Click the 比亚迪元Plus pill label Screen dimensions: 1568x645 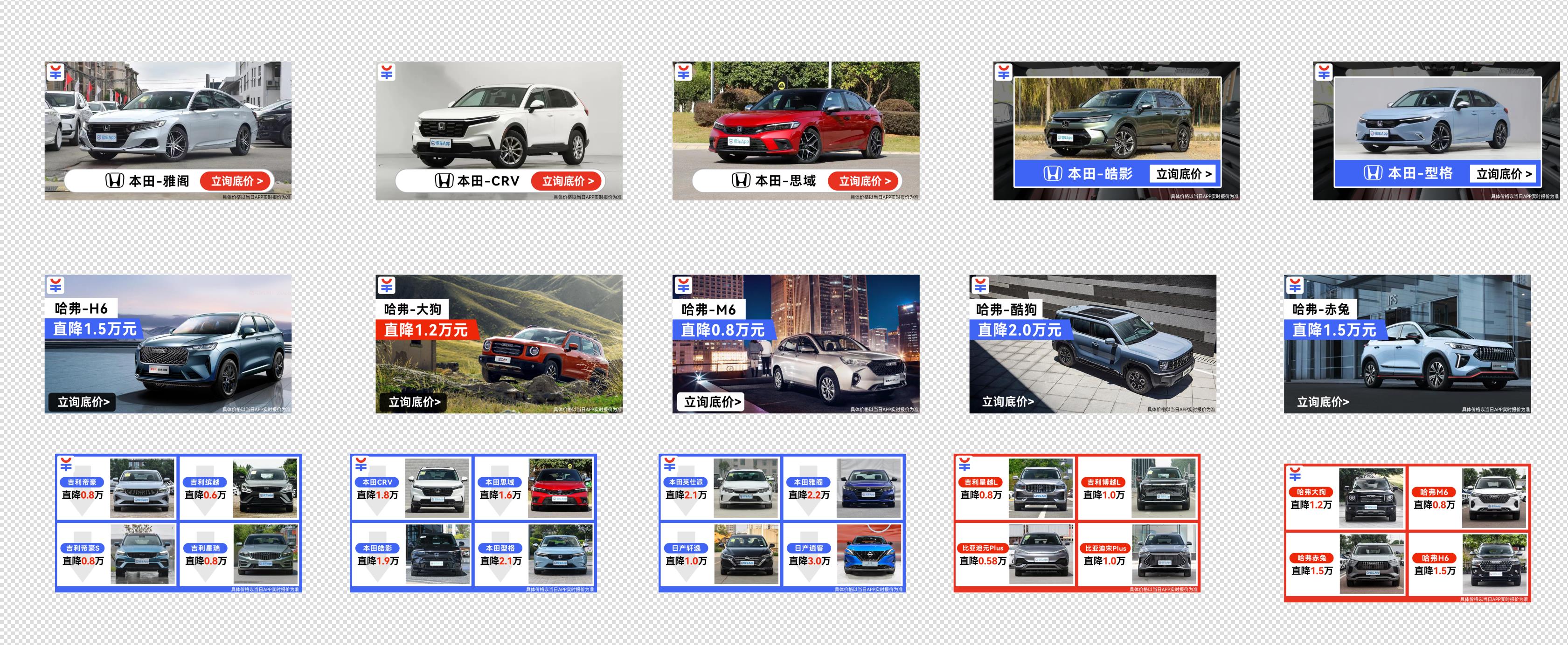tap(982, 548)
